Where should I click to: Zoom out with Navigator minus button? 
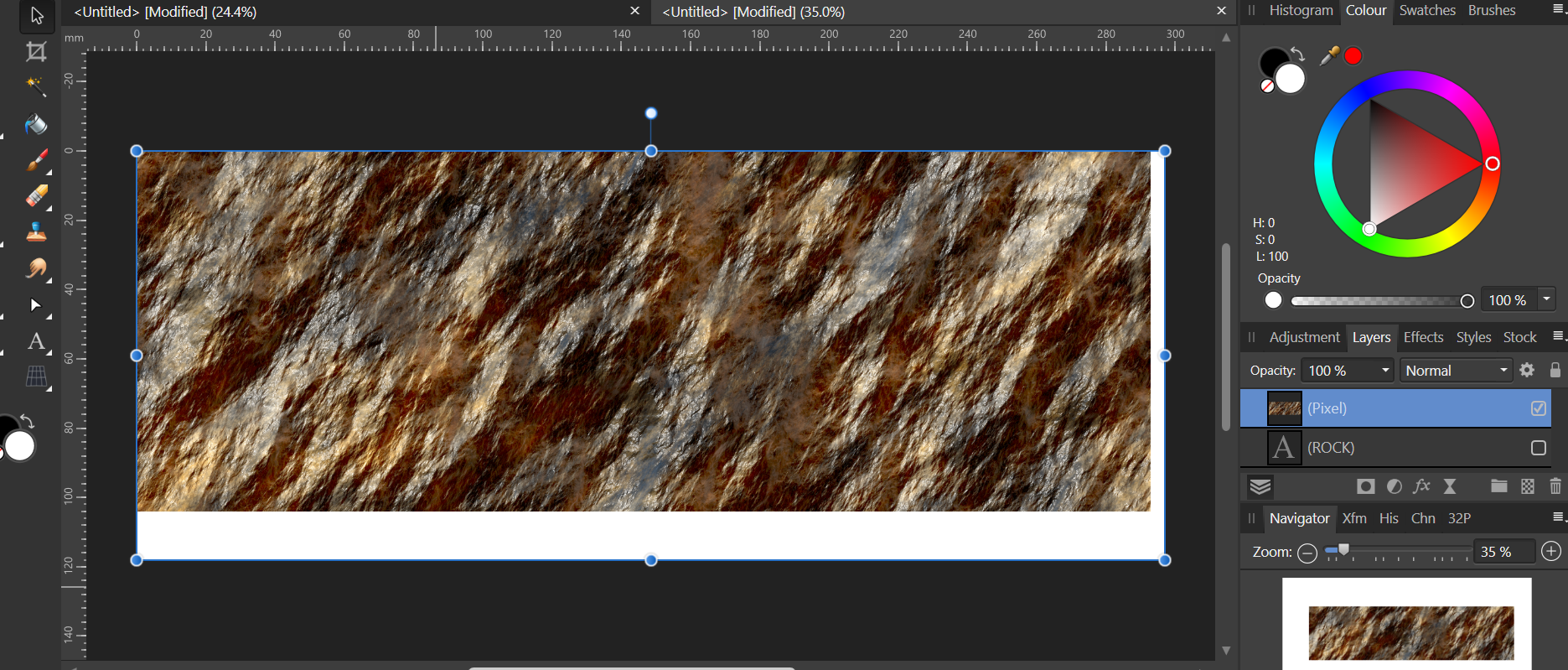[x=1307, y=553]
